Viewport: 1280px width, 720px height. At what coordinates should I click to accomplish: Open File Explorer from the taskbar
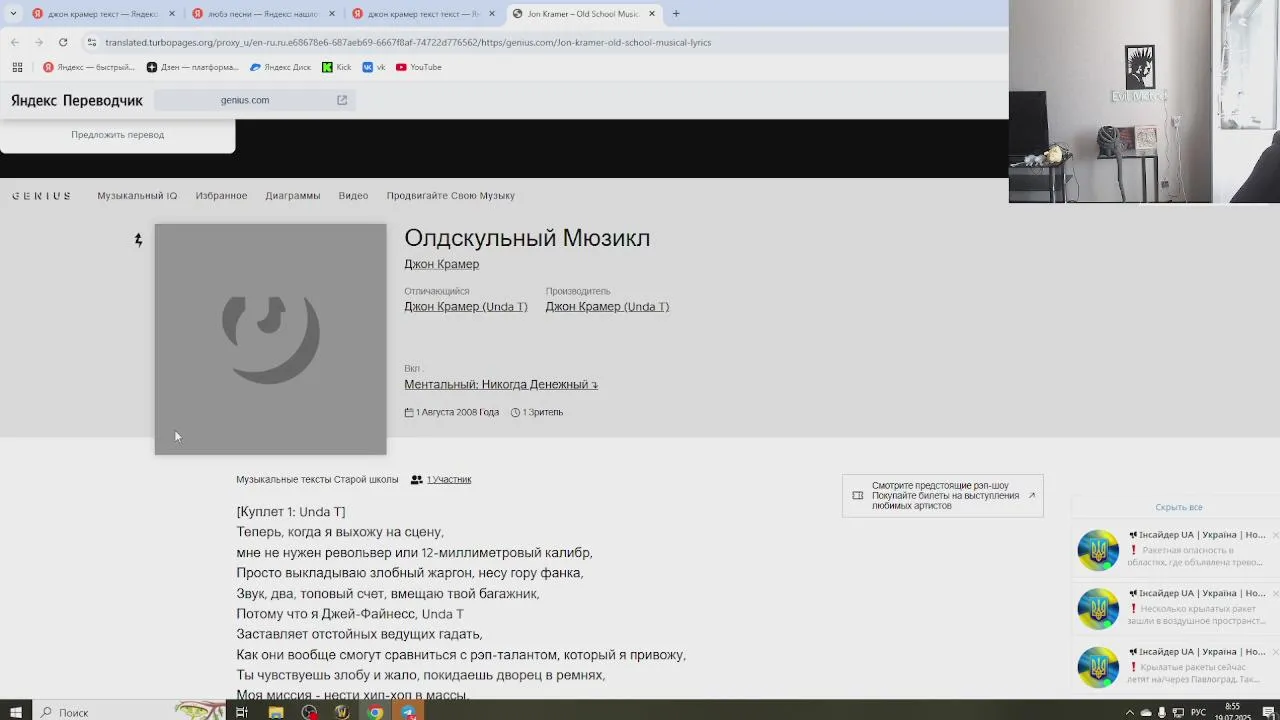[276, 712]
